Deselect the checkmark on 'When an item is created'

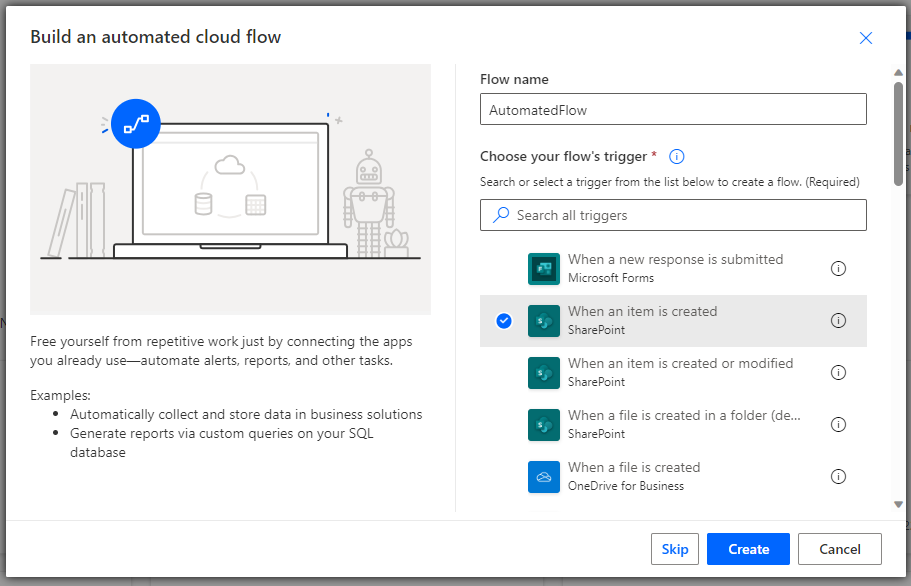(503, 321)
